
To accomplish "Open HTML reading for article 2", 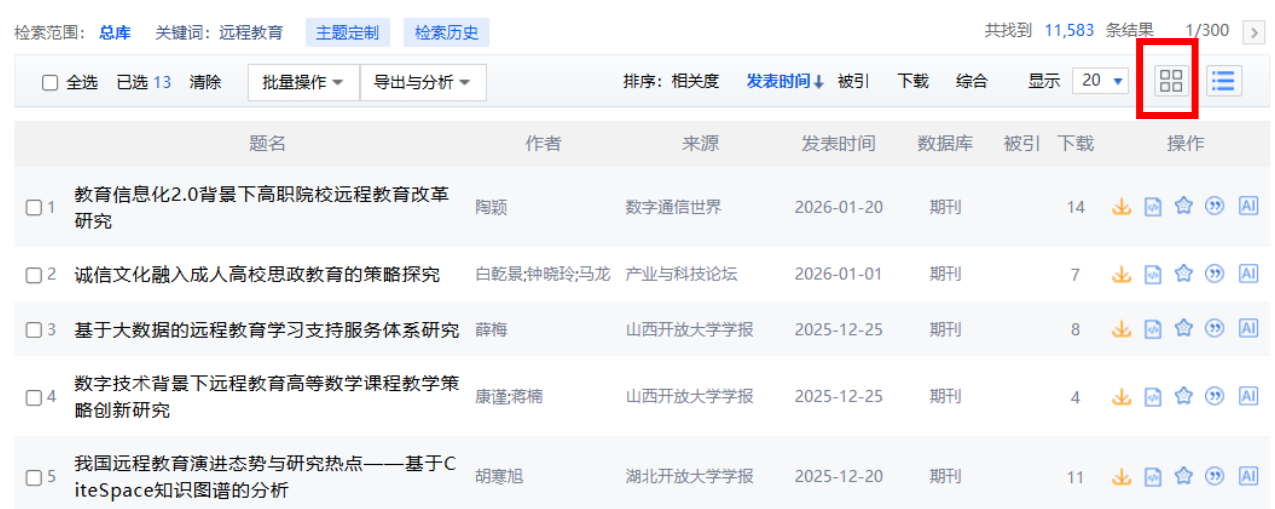I will (1152, 274).
